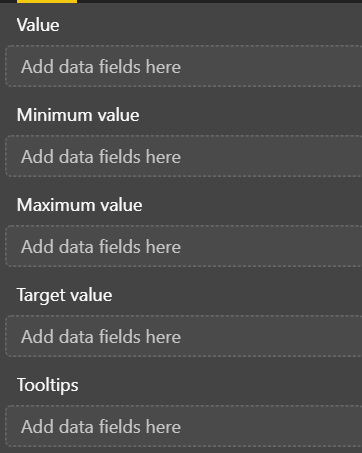Screen dimensions: 362x453
Task: Click the Minimum value field well
Action: 184,156
